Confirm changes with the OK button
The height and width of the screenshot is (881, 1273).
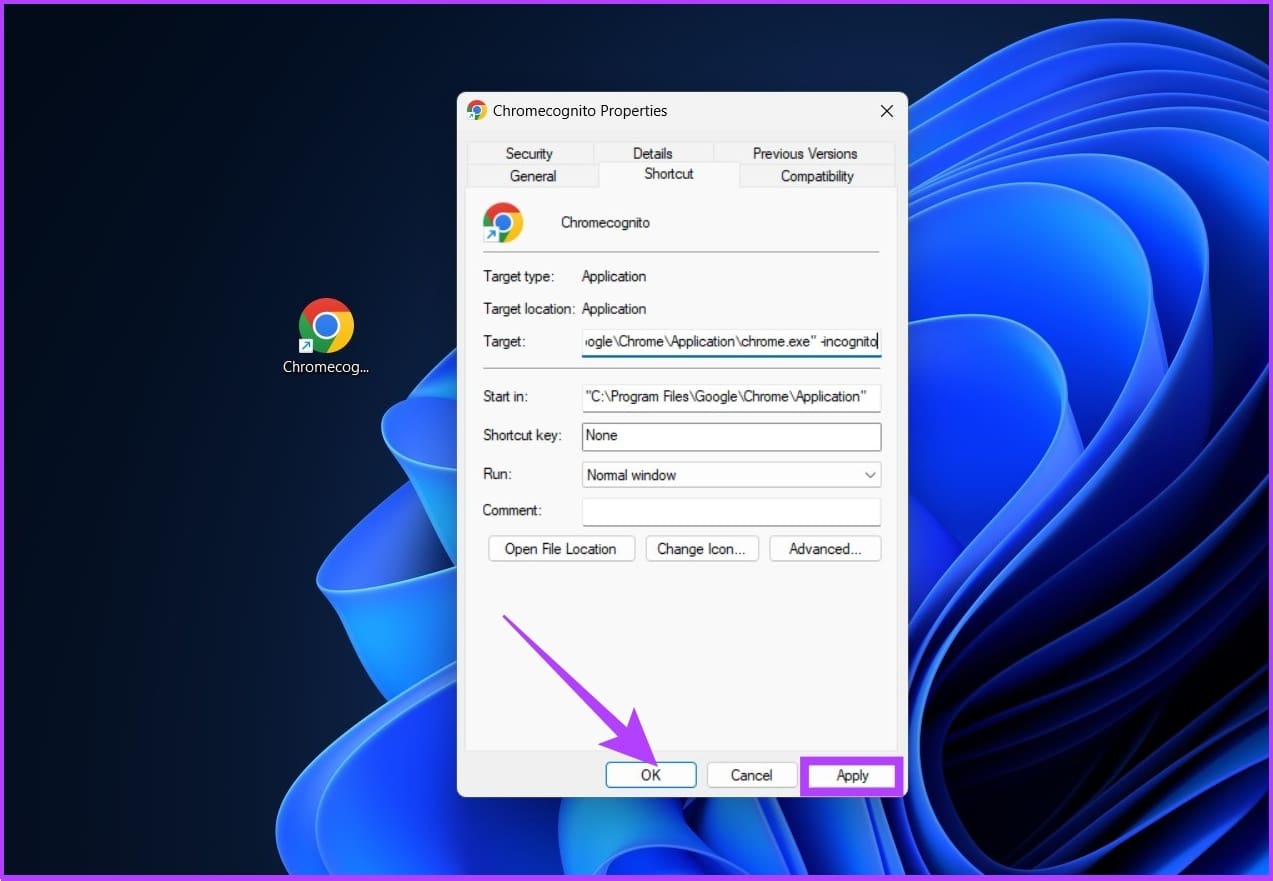coord(651,775)
